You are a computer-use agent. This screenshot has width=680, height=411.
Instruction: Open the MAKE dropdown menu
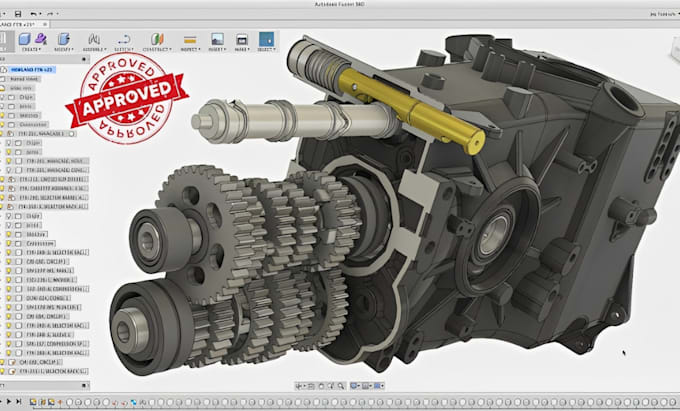[242, 49]
